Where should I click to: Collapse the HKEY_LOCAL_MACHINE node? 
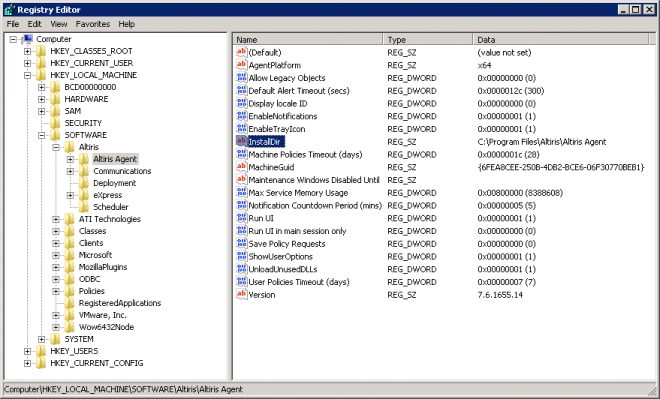click(27, 75)
